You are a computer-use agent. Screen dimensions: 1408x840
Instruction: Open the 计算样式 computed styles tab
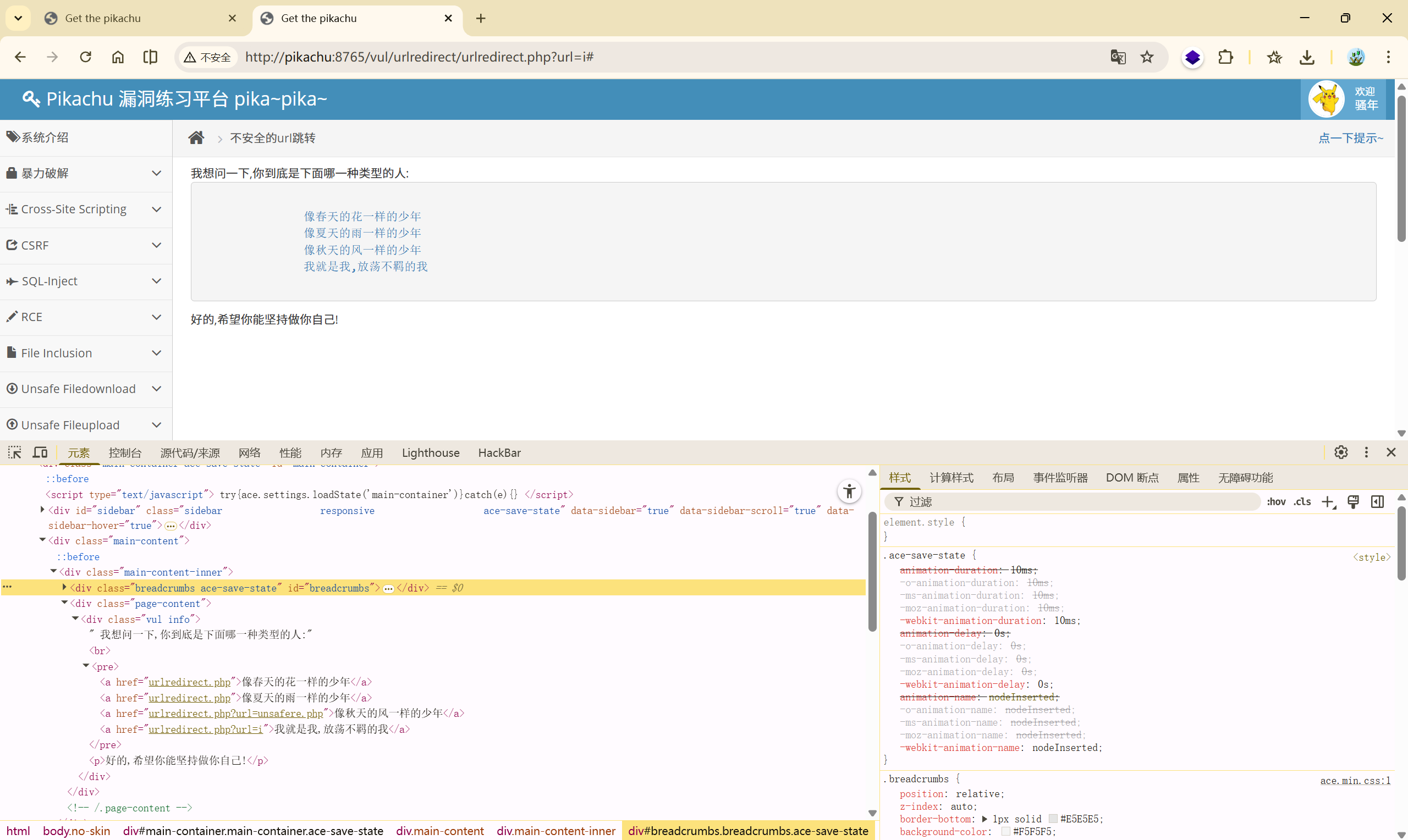[x=951, y=478]
